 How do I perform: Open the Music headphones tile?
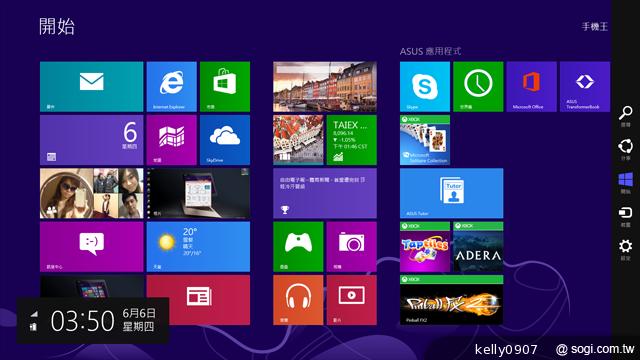coord(298,300)
